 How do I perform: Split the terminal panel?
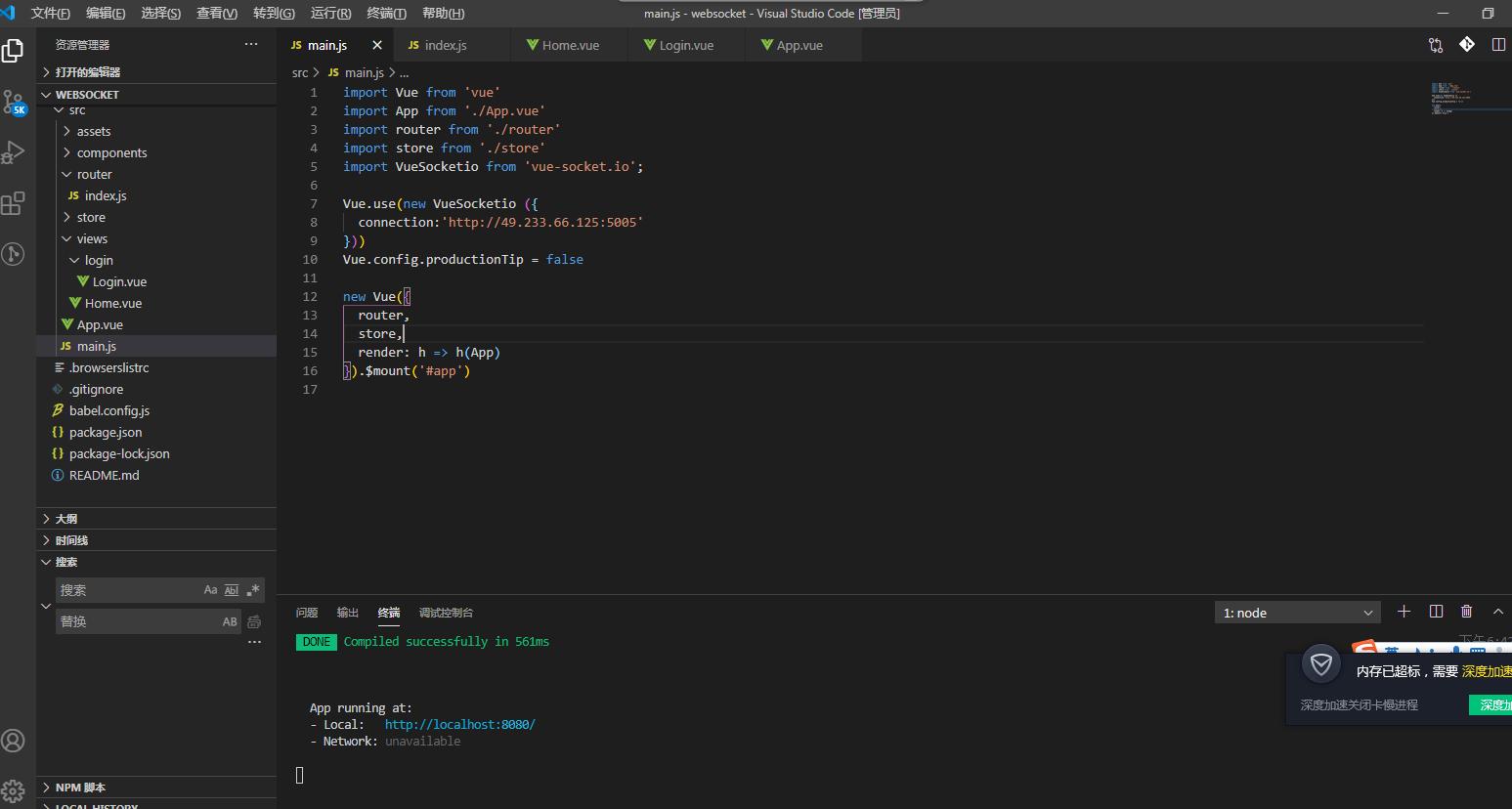[1436, 611]
